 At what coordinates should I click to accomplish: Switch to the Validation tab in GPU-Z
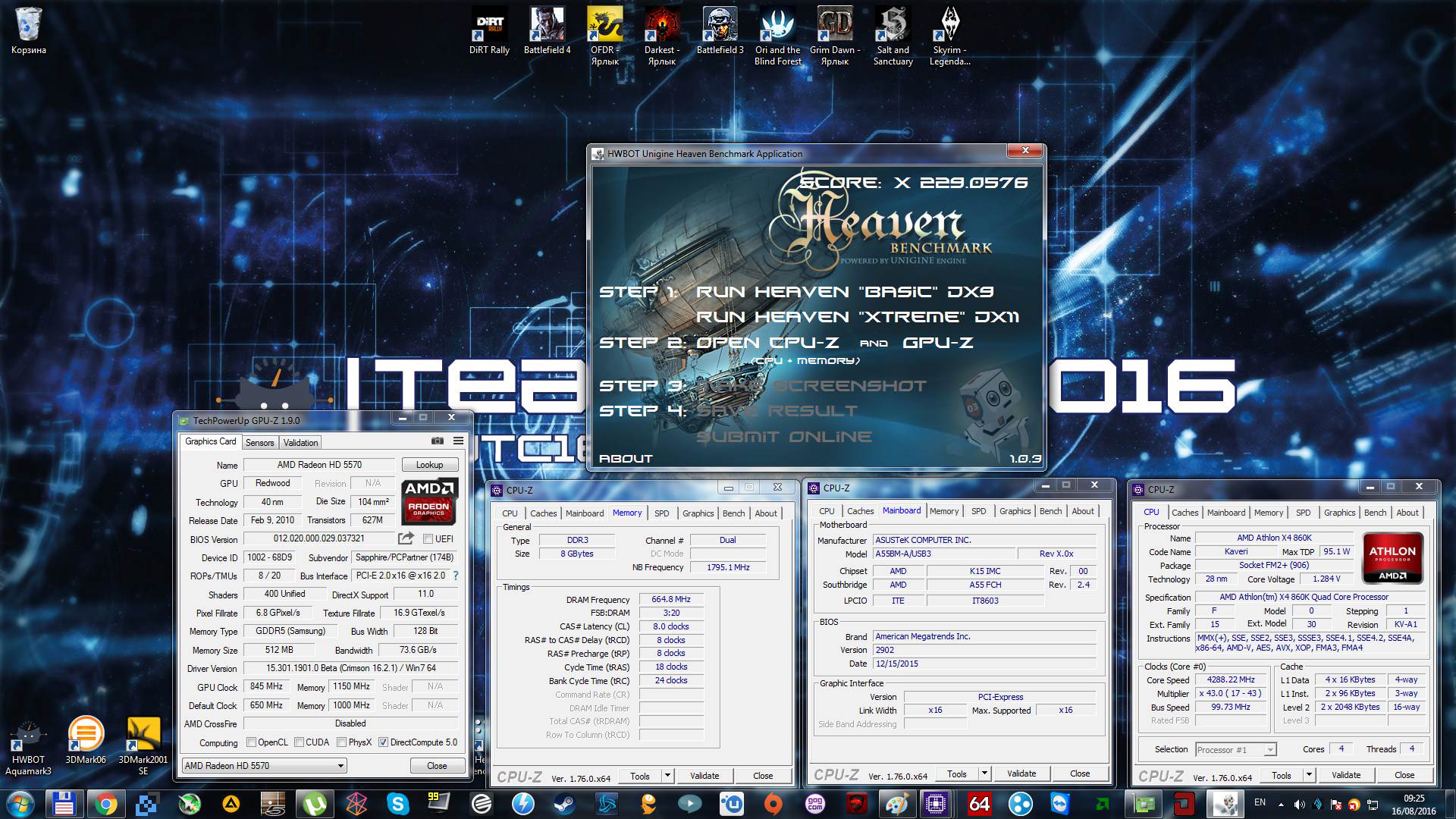pos(300,443)
